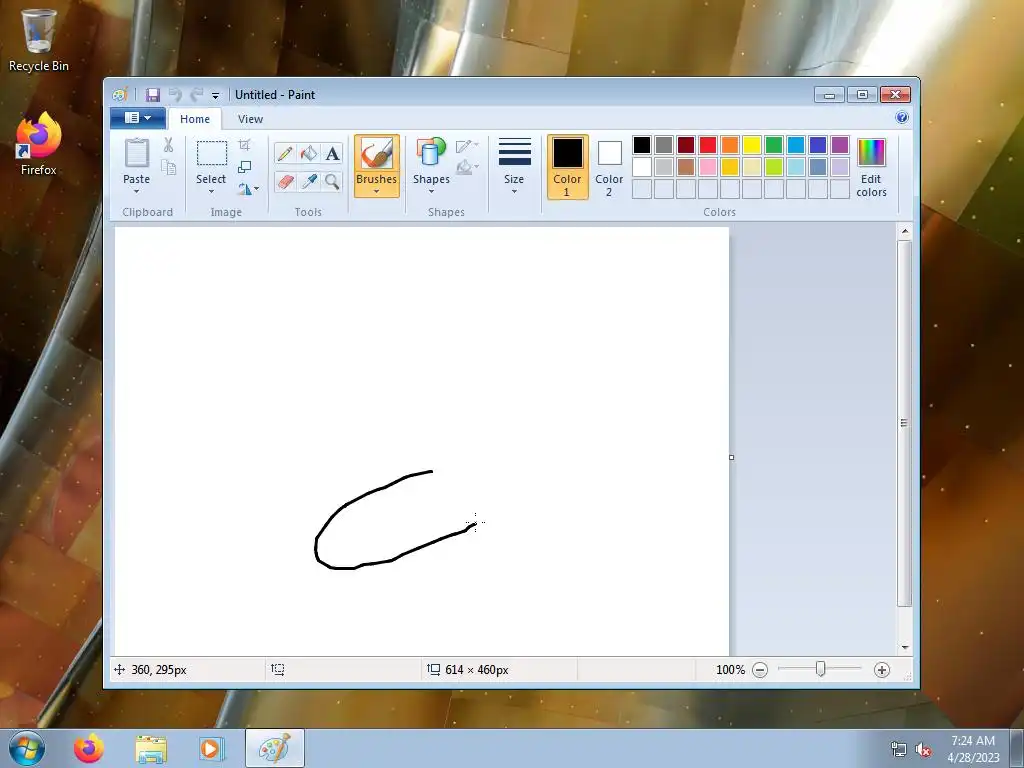
Task: Click the volume muted tray icon
Action: tap(923, 750)
